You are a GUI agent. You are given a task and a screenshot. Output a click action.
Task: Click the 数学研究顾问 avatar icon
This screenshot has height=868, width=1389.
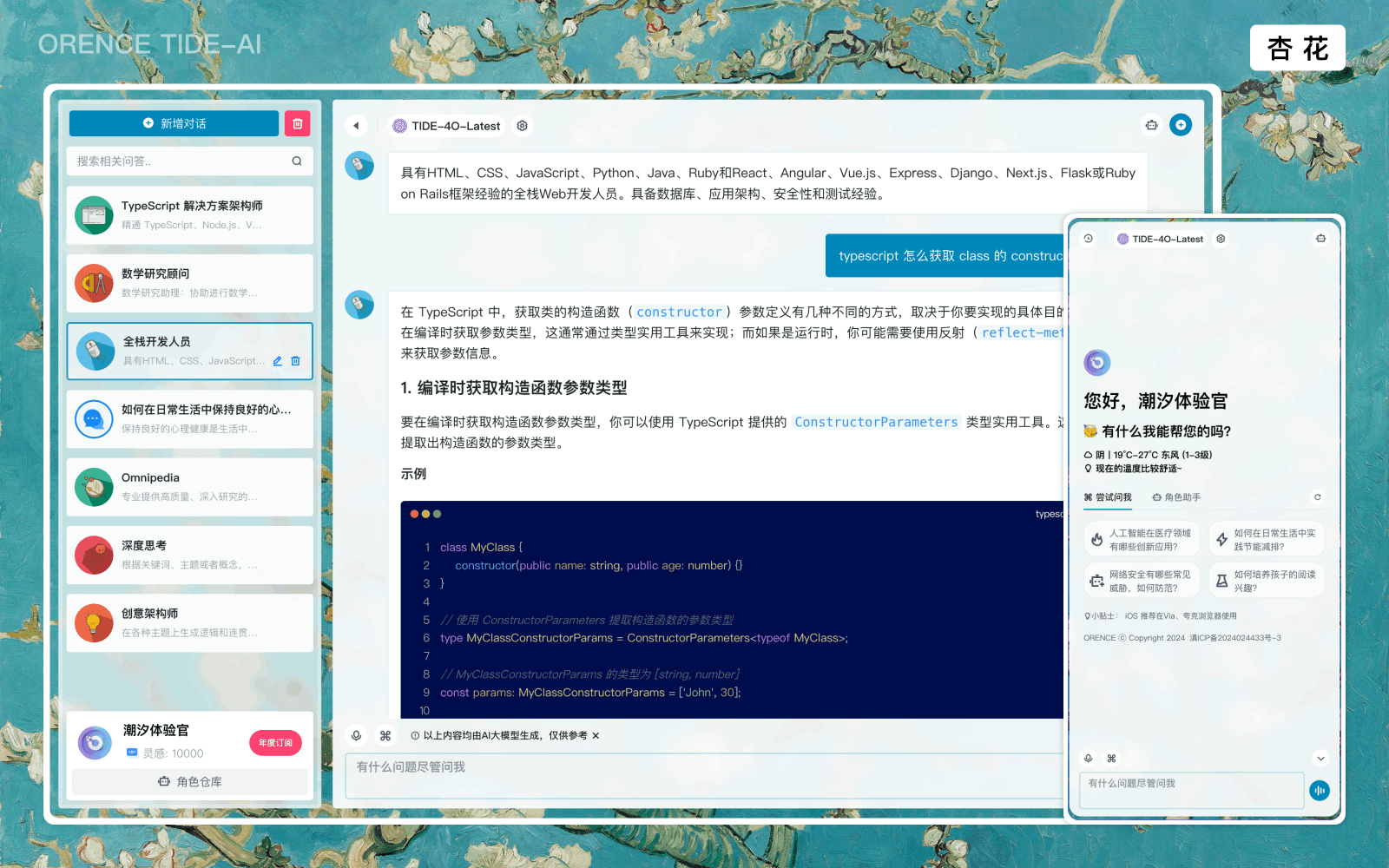(x=94, y=283)
